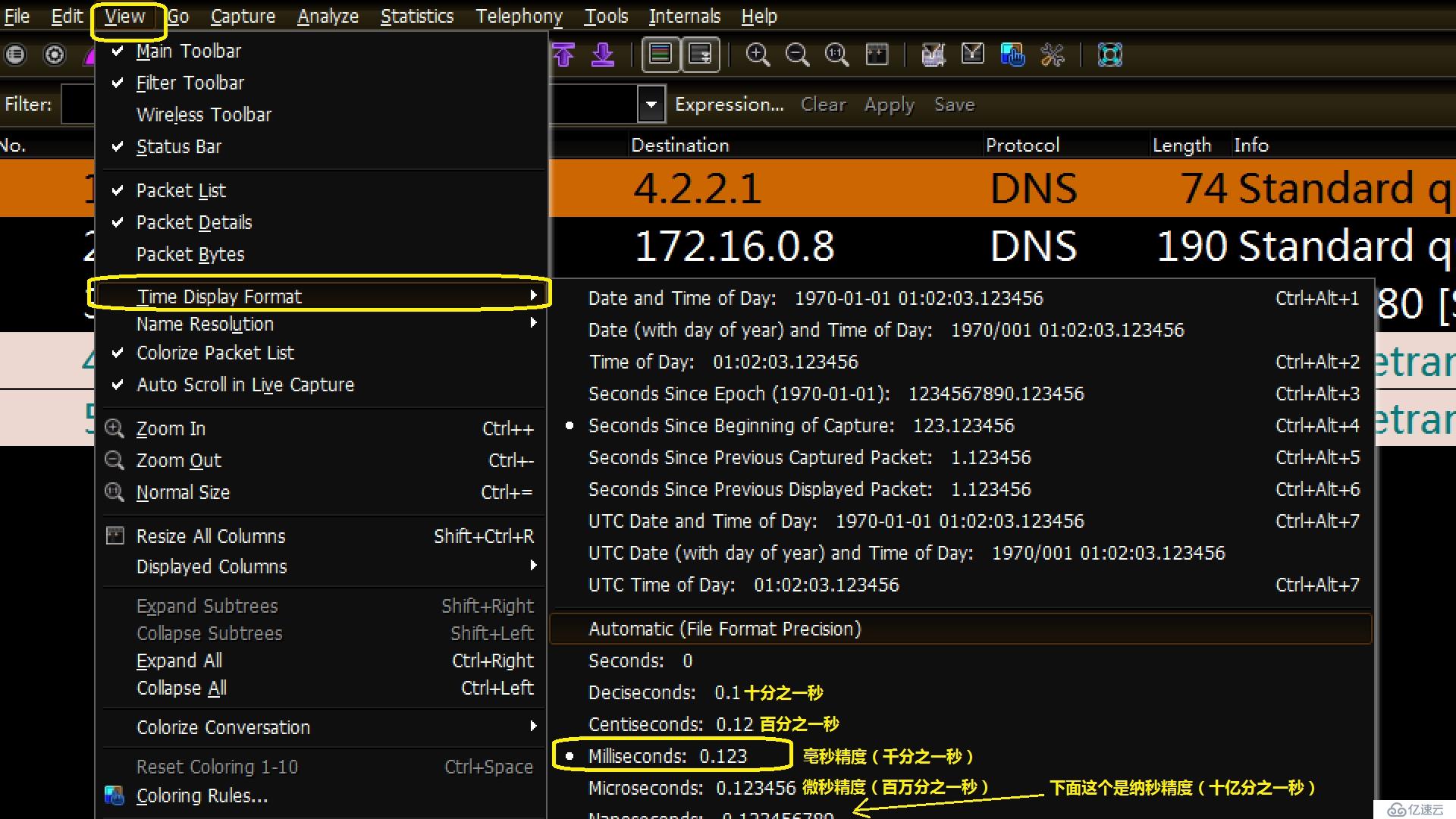Click the icon beside Zoom Out menu item
This screenshot has width=1456, height=819.
(115, 460)
